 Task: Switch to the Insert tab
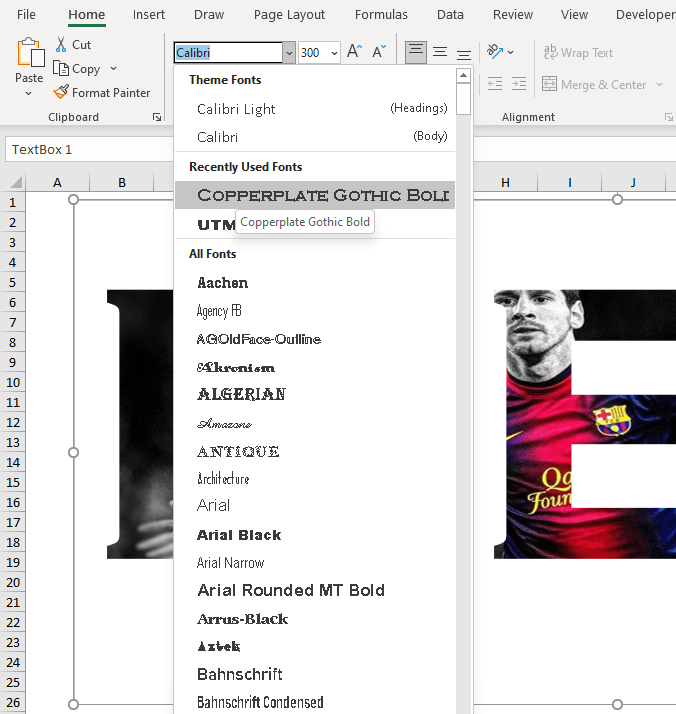point(149,15)
